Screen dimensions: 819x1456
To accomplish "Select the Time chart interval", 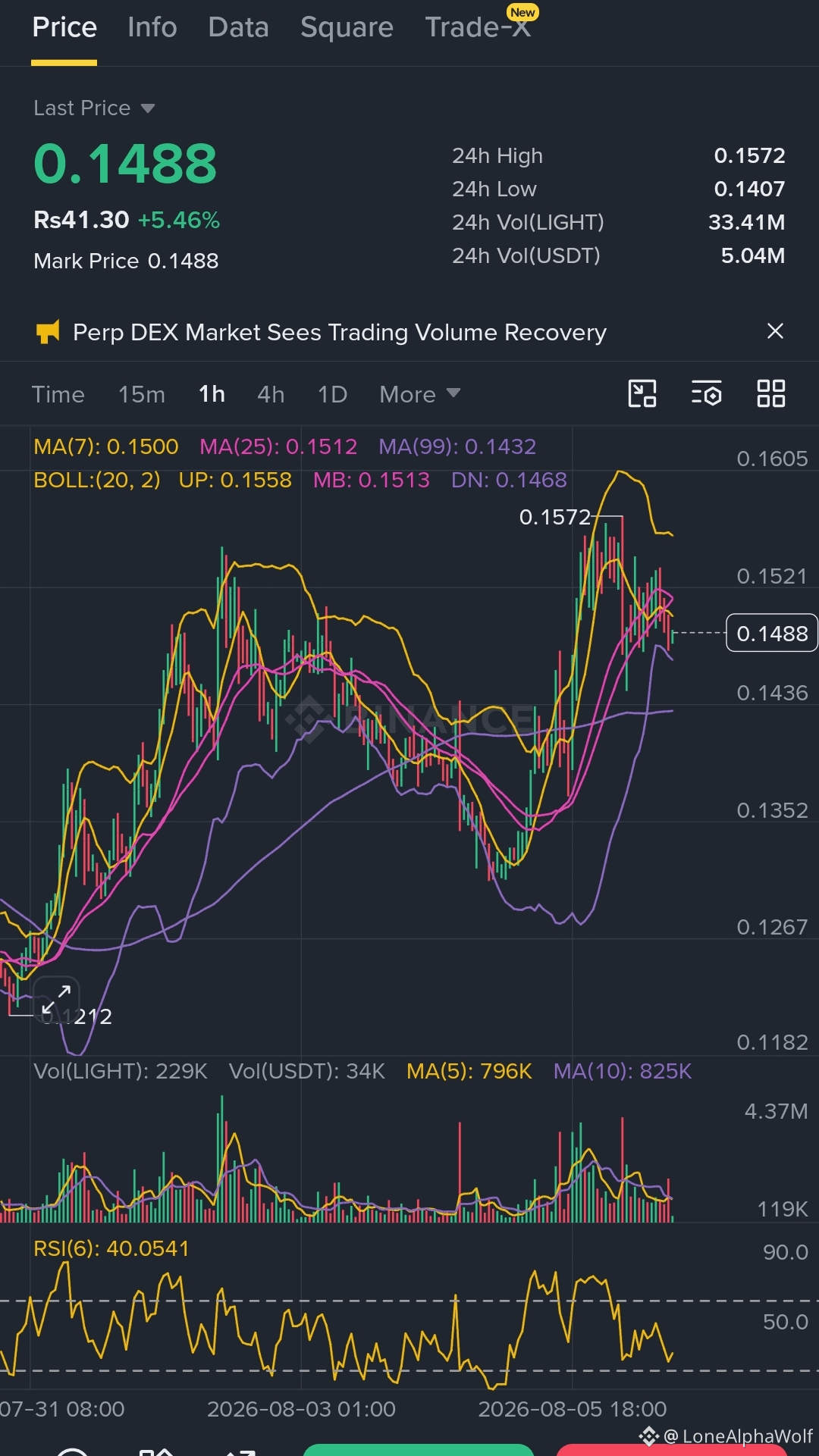I will click(58, 395).
